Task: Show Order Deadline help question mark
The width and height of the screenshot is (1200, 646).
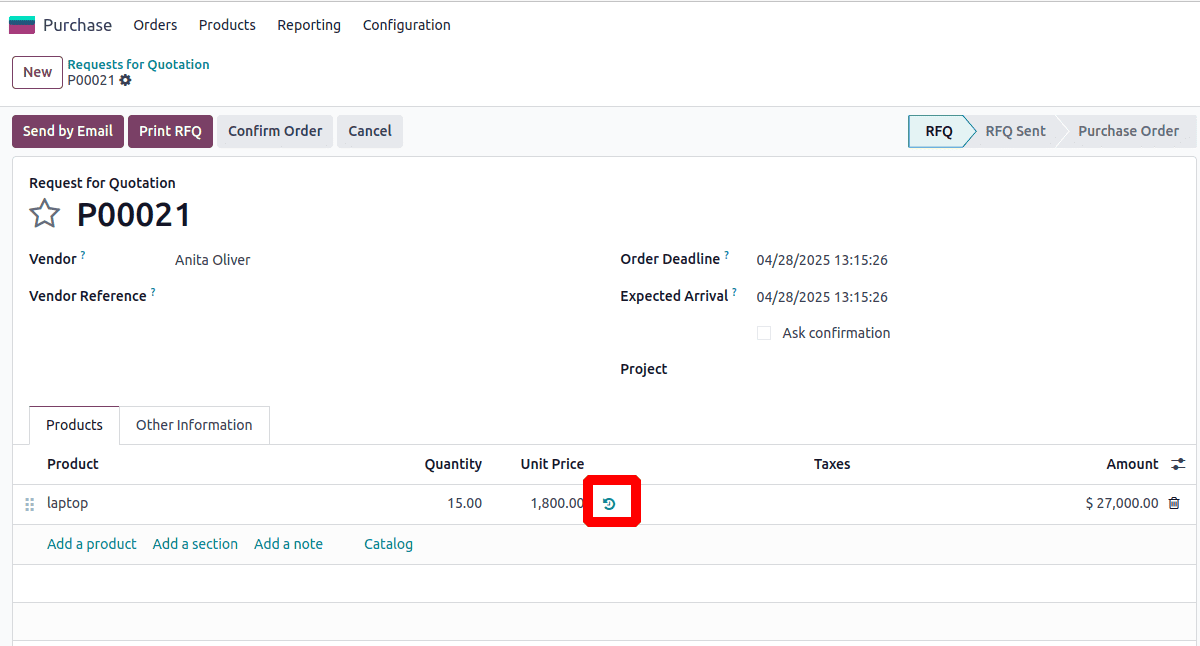Action: [x=727, y=256]
